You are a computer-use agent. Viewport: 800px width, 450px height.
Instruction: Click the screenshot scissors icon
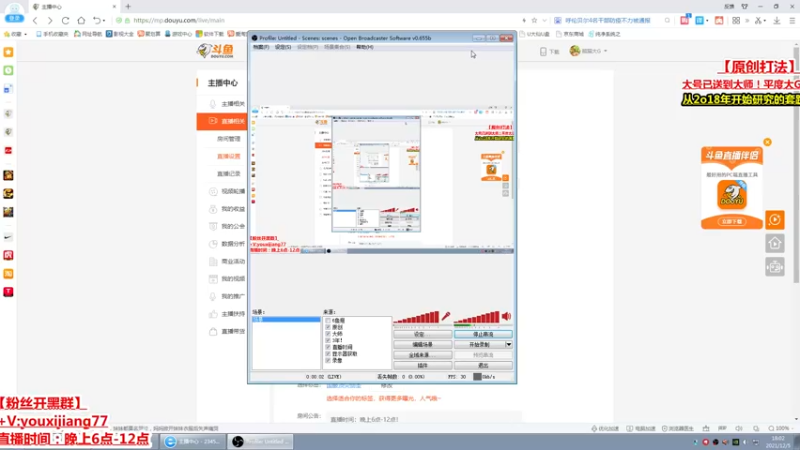758,20
